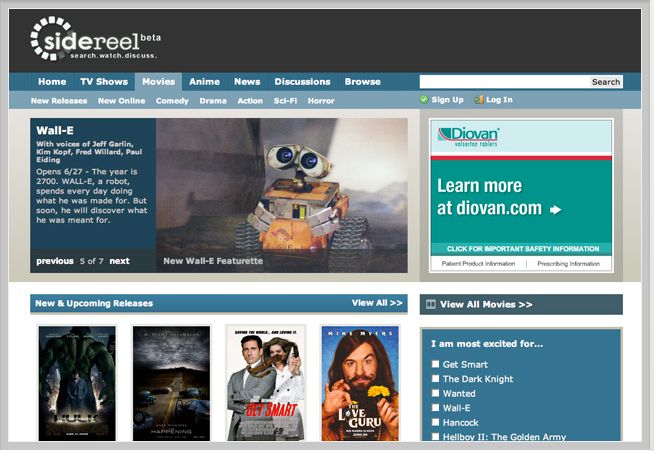The image size is (654, 451).
Task: Click the View All Movies grid icon
Action: [x=431, y=304]
